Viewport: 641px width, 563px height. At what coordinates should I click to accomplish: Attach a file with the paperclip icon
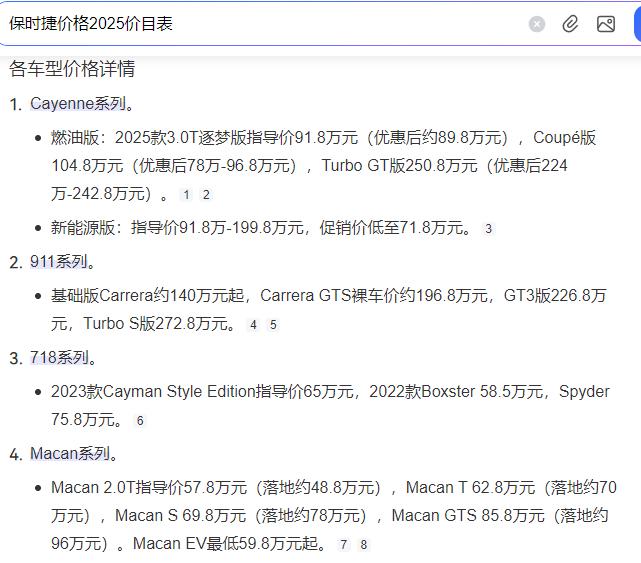pos(570,24)
